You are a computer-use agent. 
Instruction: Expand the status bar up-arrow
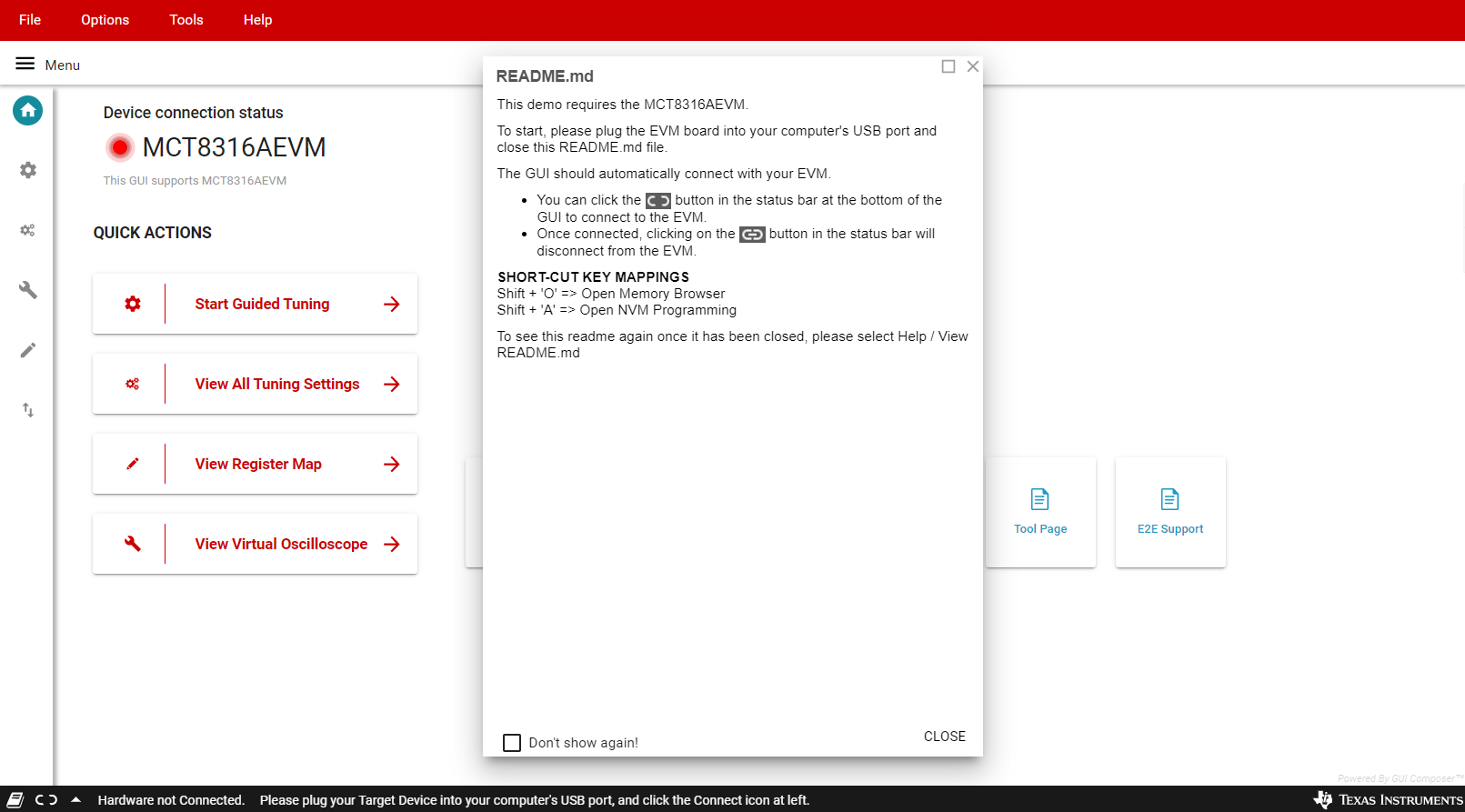tap(76, 800)
